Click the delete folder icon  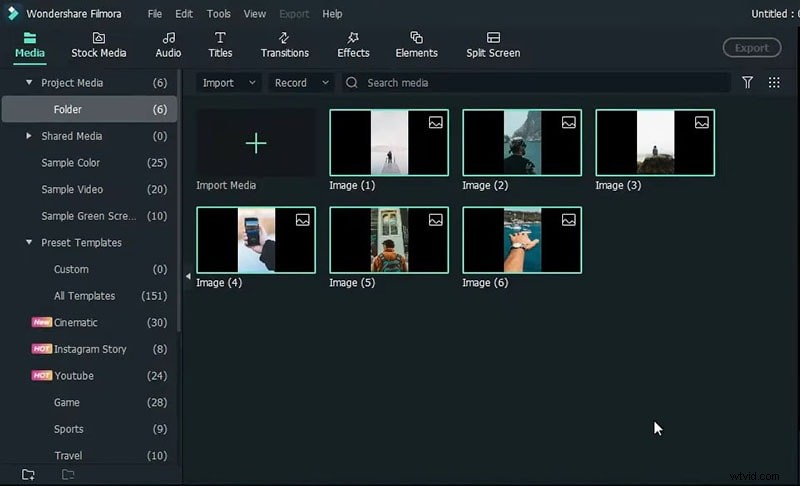pyautogui.click(x=68, y=475)
